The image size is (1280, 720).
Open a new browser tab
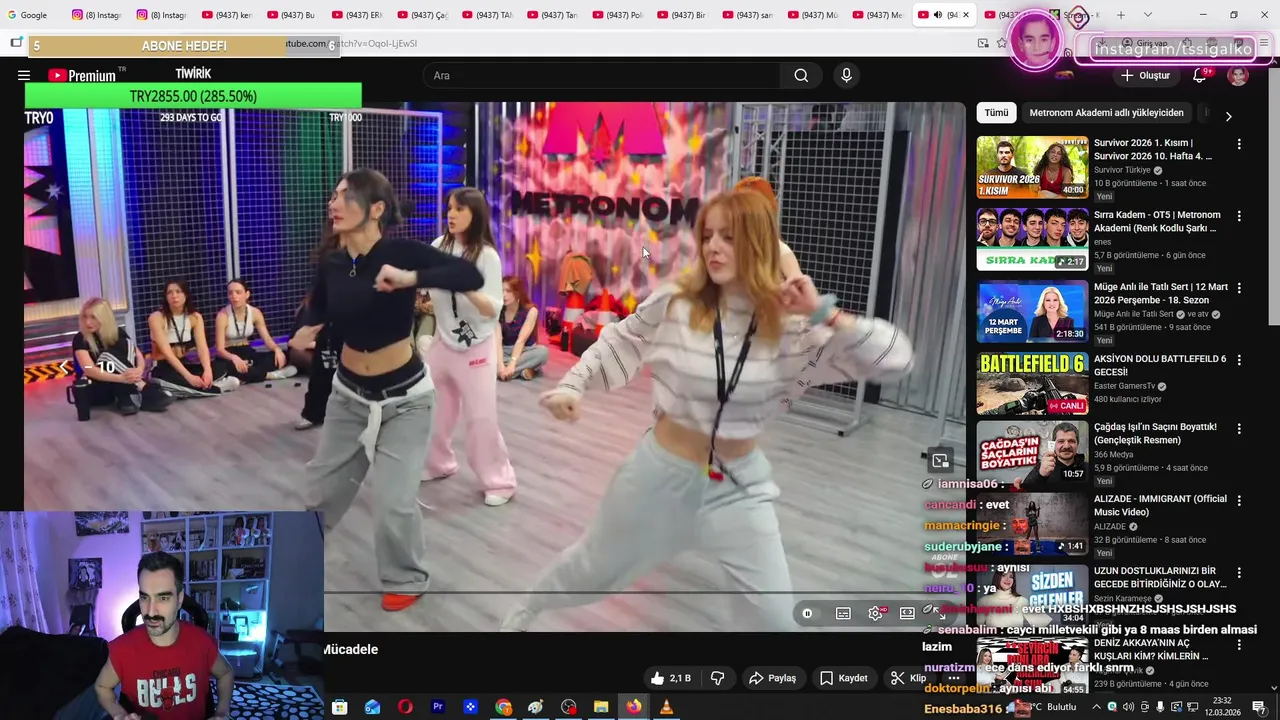1121,15
